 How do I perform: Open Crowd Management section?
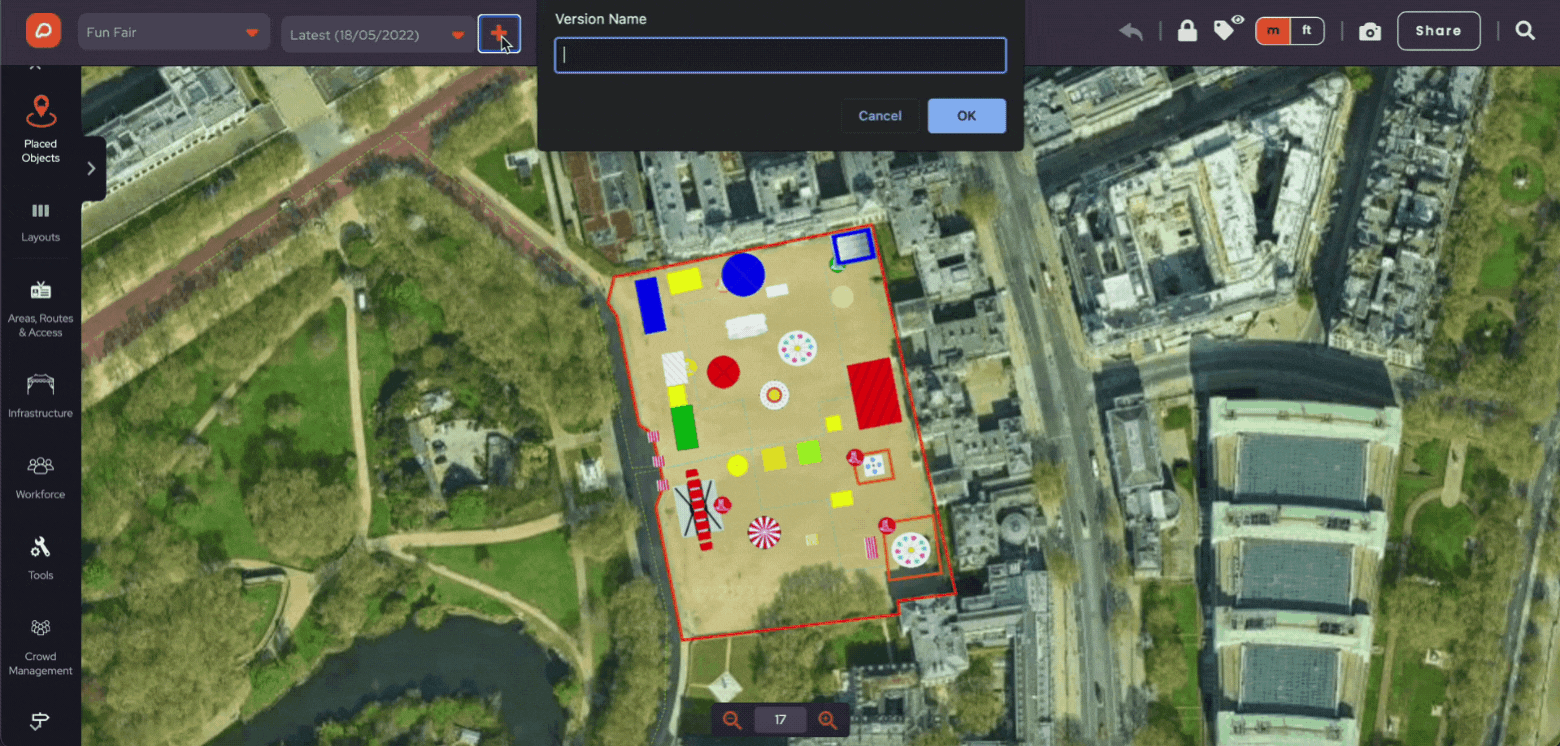coord(41,647)
